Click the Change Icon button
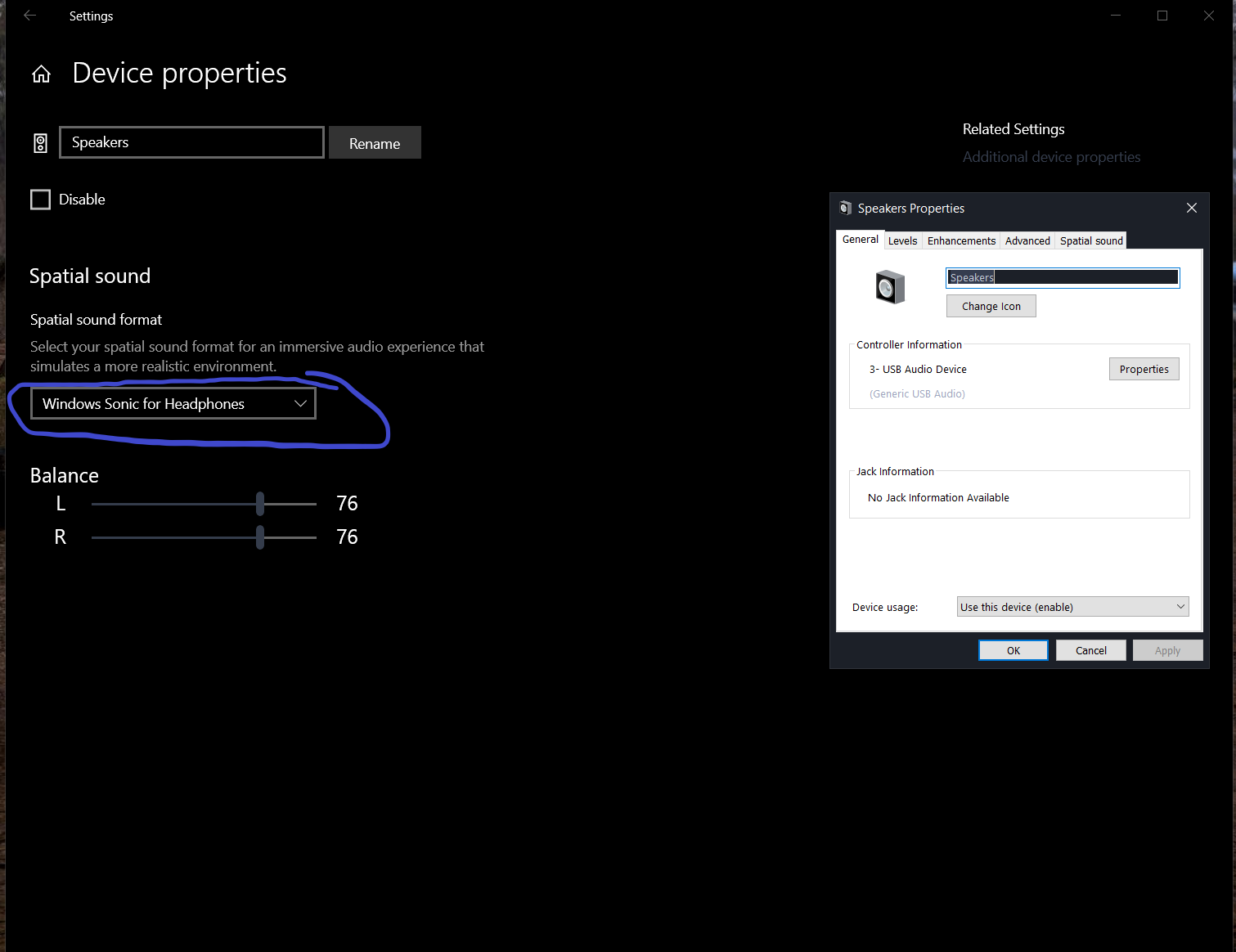The width and height of the screenshot is (1236, 952). tap(991, 306)
